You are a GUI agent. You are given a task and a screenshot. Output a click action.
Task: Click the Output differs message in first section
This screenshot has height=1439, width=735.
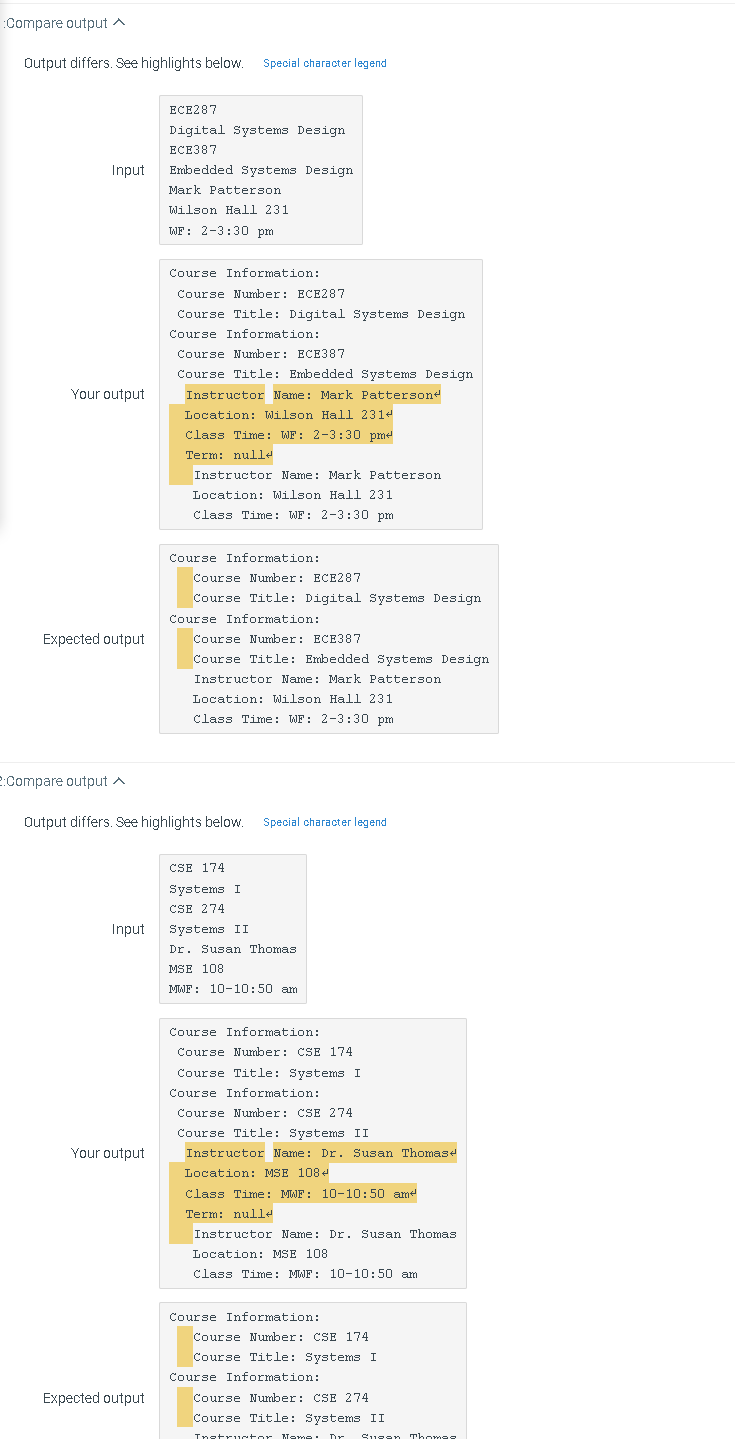pos(132,62)
